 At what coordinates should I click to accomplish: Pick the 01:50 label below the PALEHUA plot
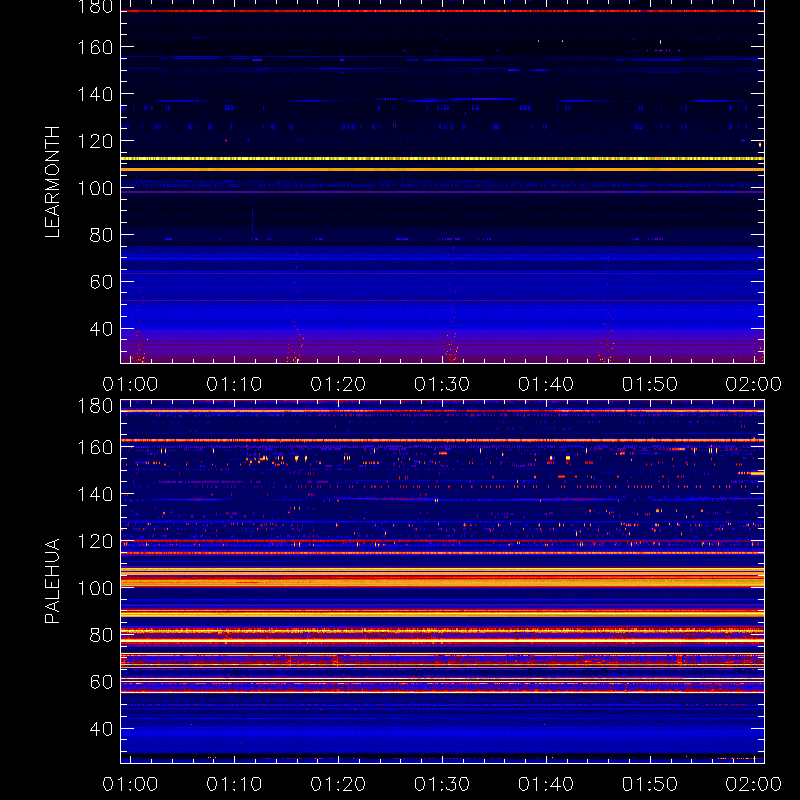[x=649, y=784]
